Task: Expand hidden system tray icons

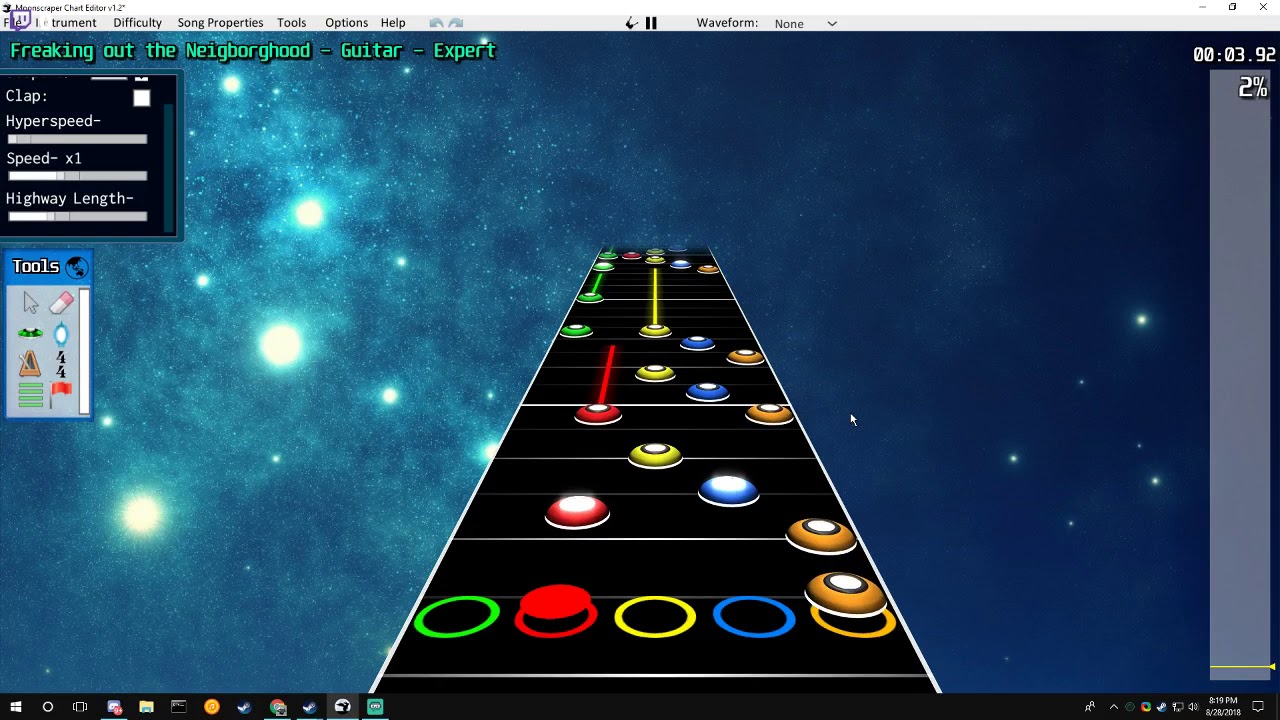Action: coord(1114,707)
